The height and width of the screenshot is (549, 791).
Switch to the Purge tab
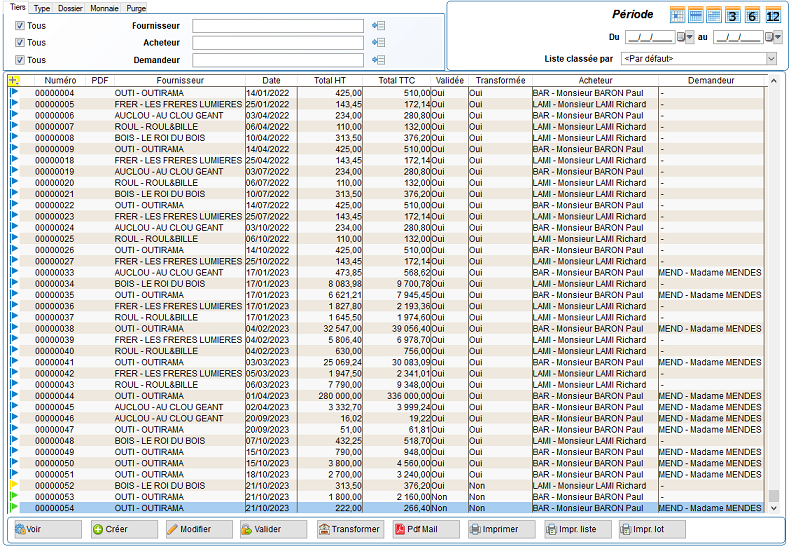click(136, 7)
